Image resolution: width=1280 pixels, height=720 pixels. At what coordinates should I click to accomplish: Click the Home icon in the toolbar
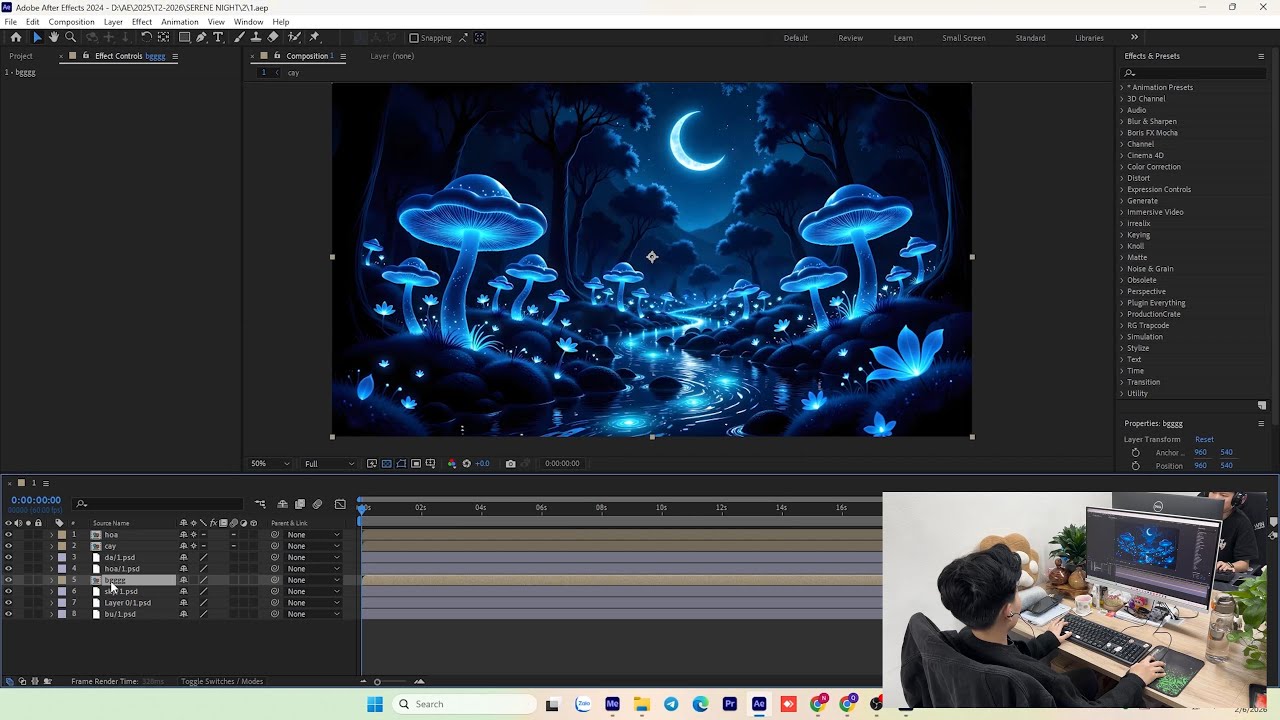[16, 37]
